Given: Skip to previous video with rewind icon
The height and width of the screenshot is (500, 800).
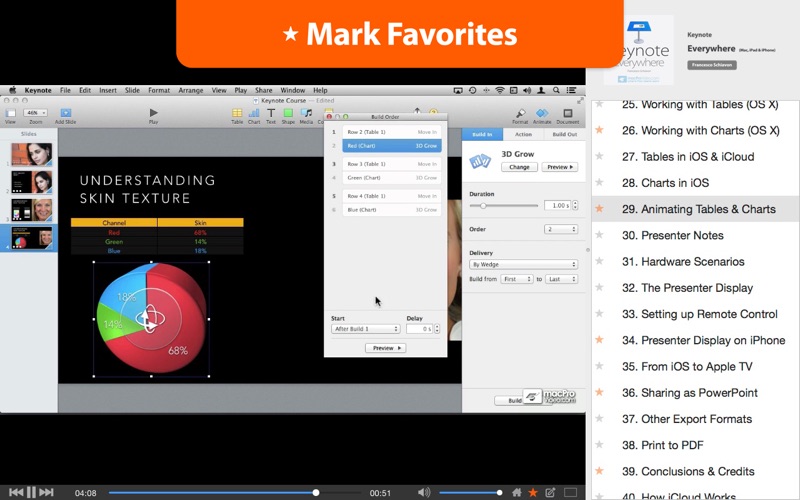Looking at the screenshot, I should (x=16, y=492).
